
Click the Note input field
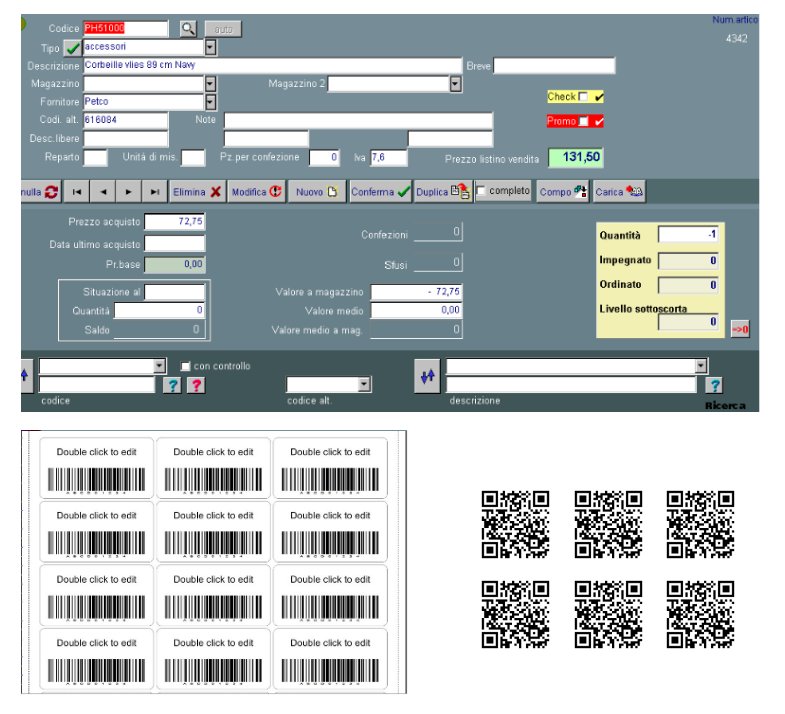coord(358,120)
